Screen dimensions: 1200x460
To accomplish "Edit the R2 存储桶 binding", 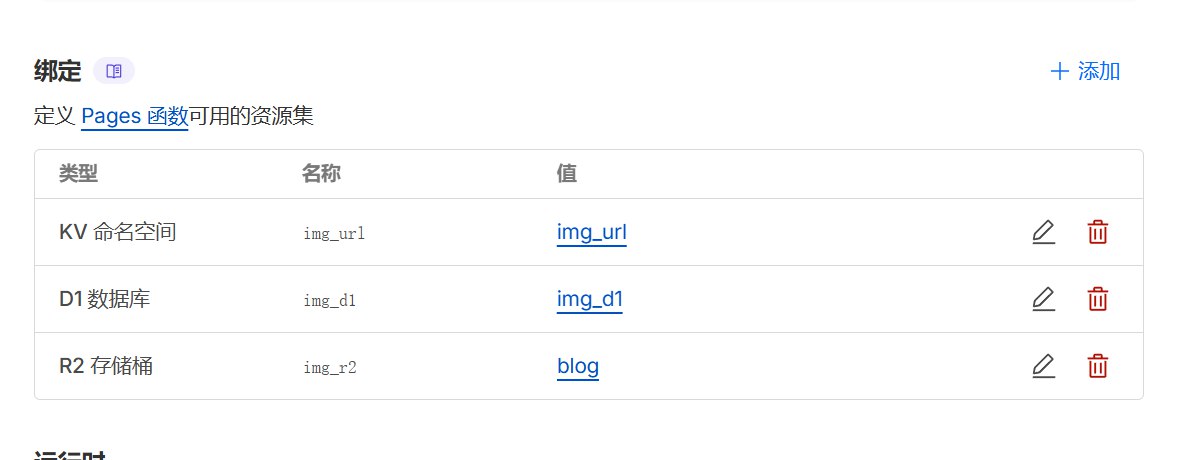I will tap(1043, 366).
